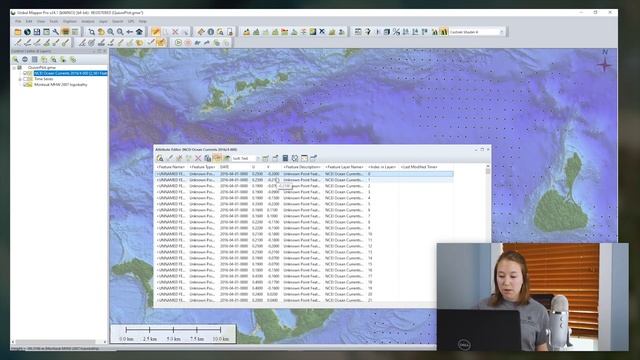
Task: Click the percent icon in shader toolbar
Action: [x=396, y=32]
